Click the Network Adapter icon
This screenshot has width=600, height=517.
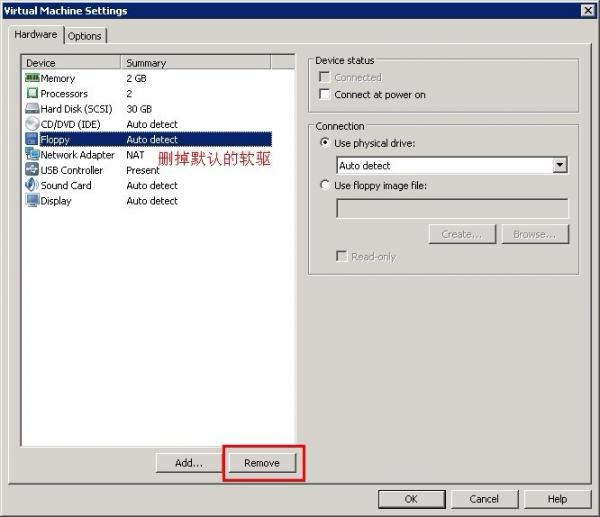(32, 155)
